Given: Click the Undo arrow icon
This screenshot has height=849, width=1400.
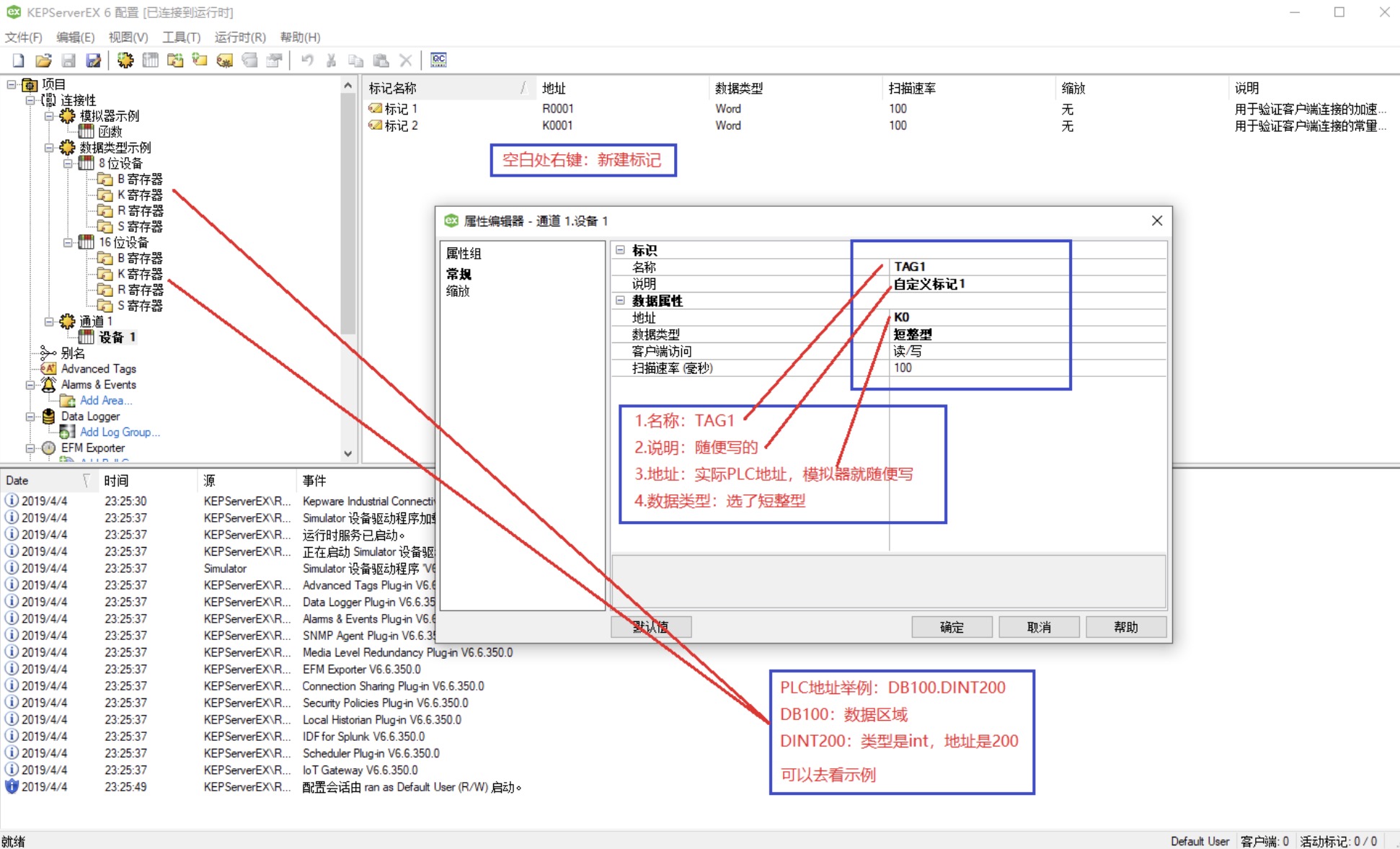Looking at the screenshot, I should (307, 61).
